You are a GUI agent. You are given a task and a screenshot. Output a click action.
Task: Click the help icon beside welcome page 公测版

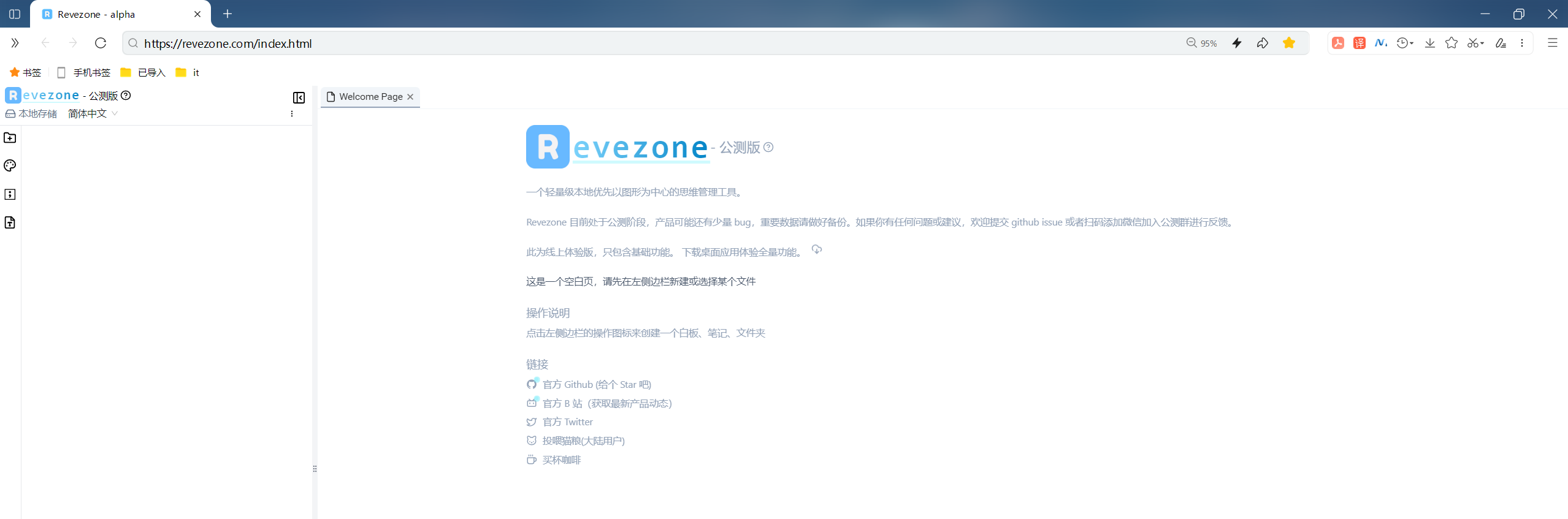tap(768, 147)
